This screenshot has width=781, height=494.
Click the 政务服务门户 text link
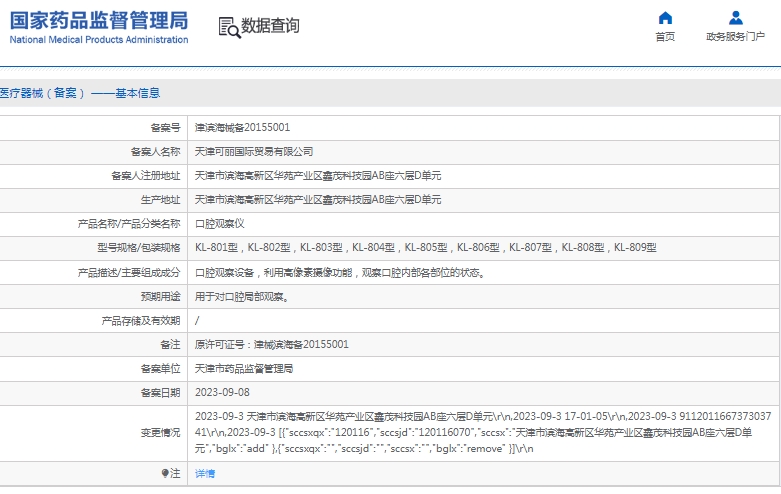tap(735, 37)
